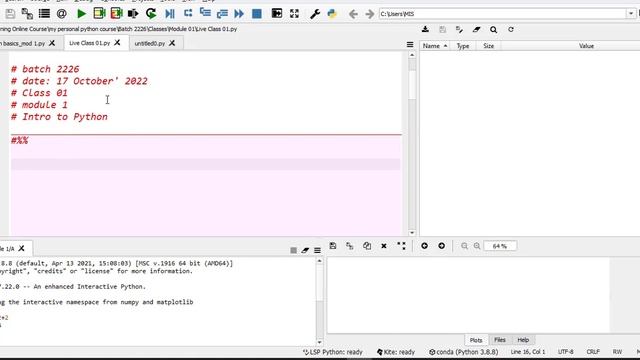Click the step return debug icon
This screenshot has height=360, width=640.
point(222,14)
